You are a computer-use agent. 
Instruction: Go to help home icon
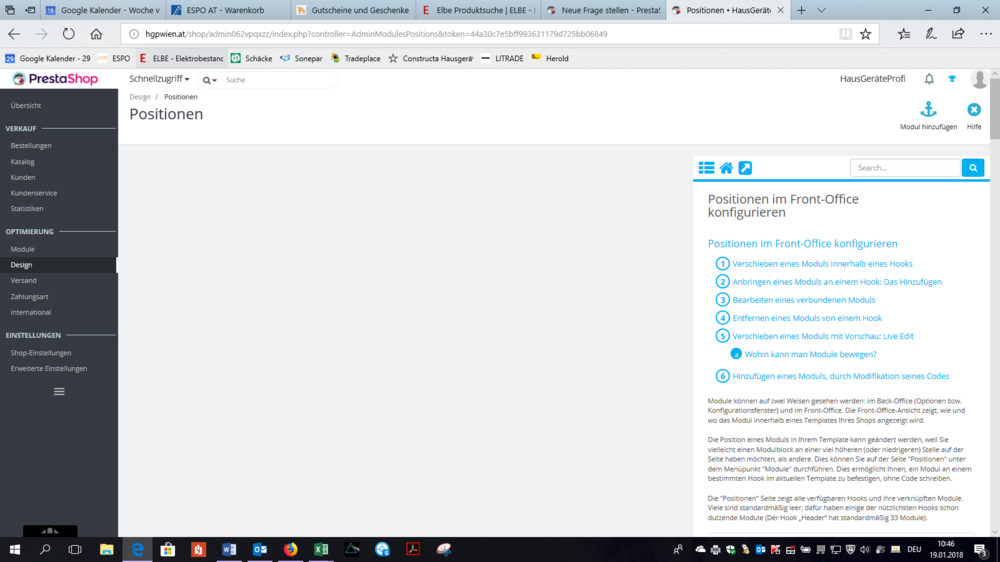pyautogui.click(x=726, y=168)
